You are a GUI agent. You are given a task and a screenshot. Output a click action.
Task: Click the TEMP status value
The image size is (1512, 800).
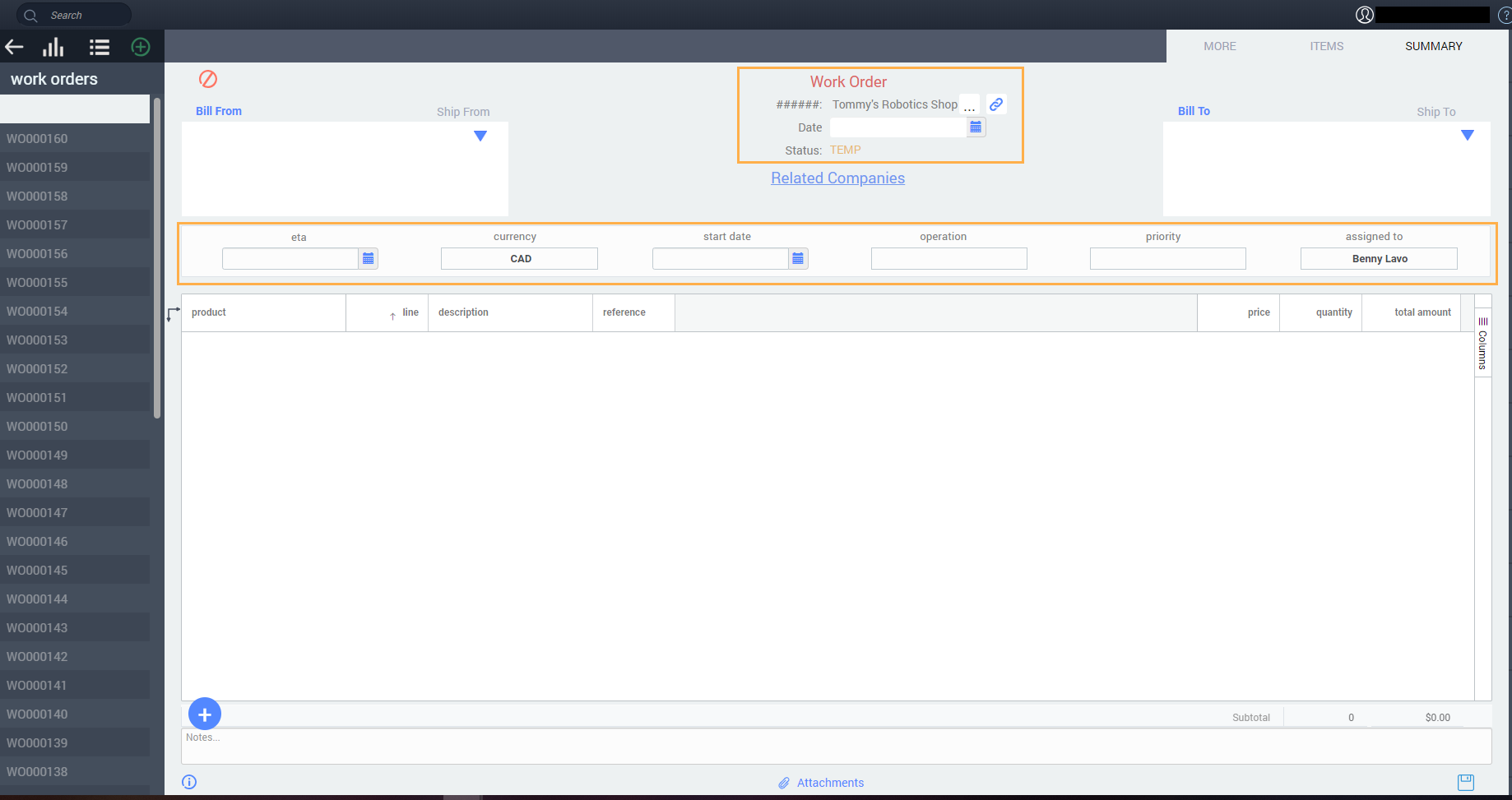(x=846, y=150)
